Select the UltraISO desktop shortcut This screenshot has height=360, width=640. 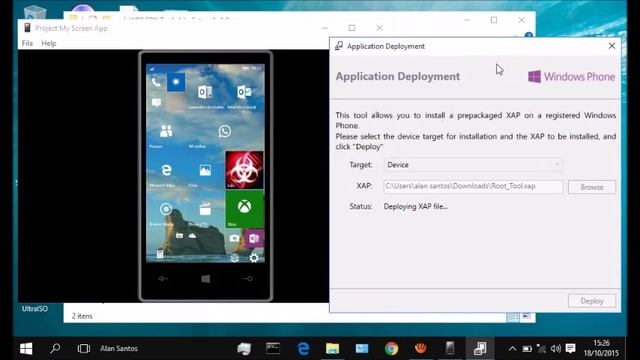pyautogui.click(x=35, y=309)
